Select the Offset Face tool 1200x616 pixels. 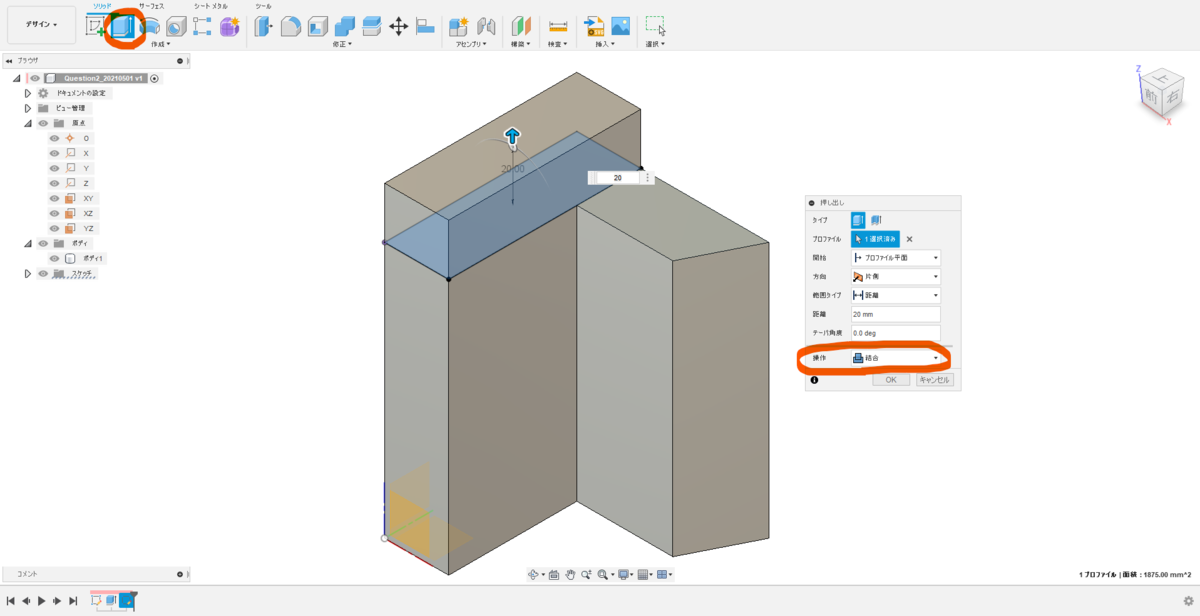pos(372,27)
